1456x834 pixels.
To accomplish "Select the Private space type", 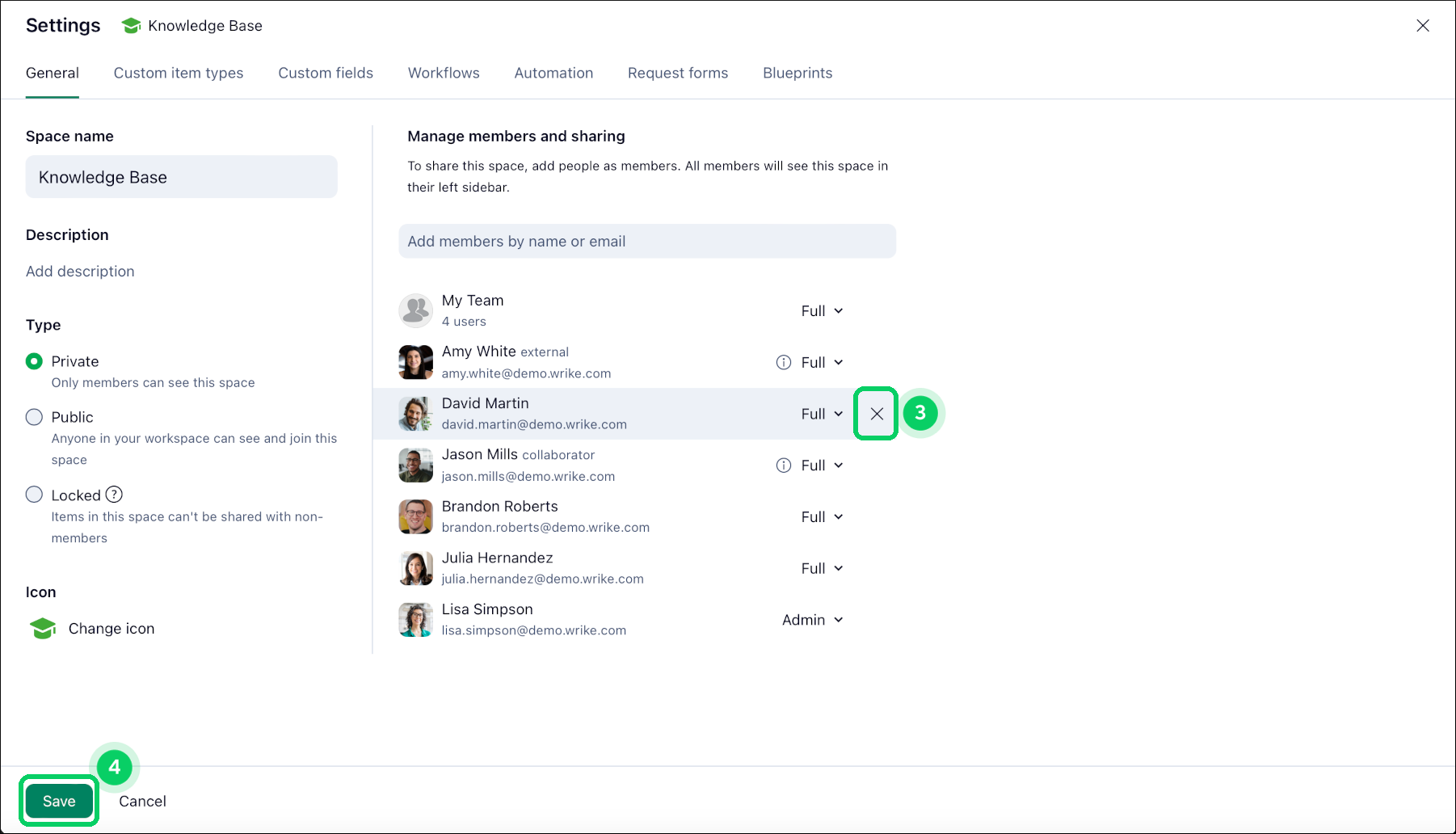I will 34,361.
